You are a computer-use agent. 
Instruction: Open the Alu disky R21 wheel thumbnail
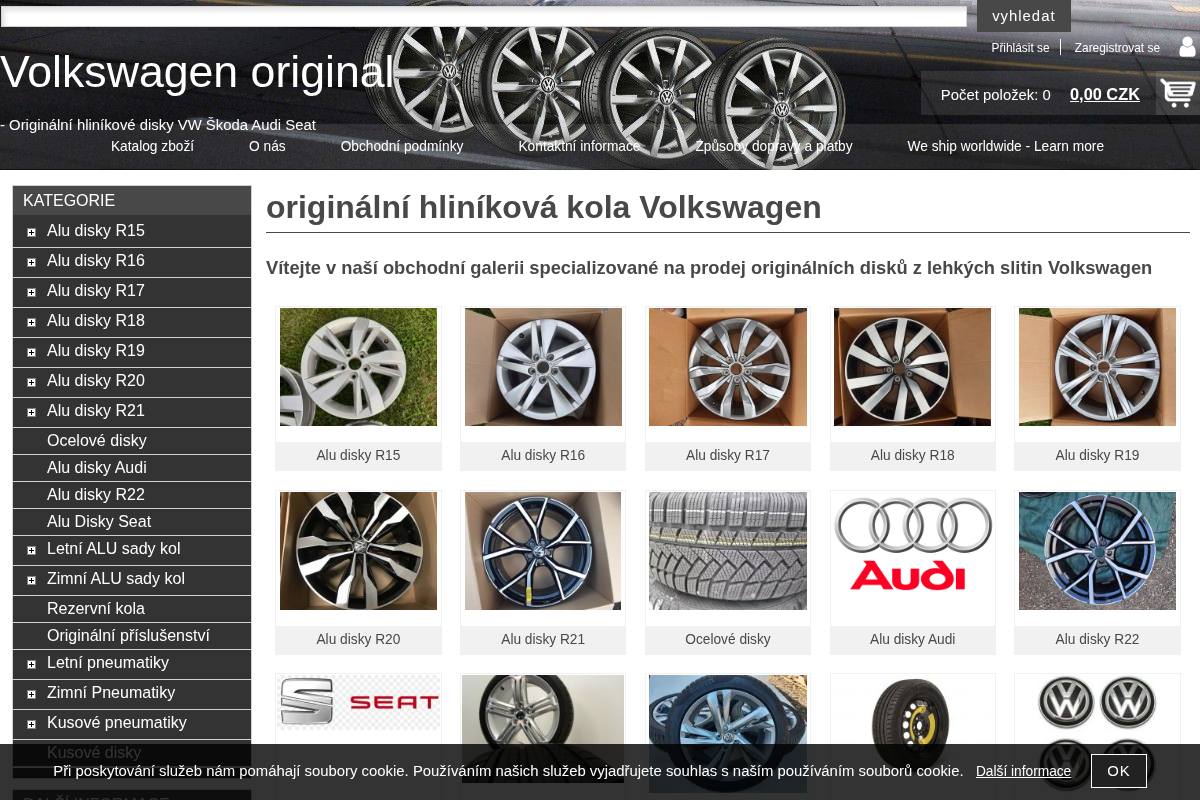[543, 551]
